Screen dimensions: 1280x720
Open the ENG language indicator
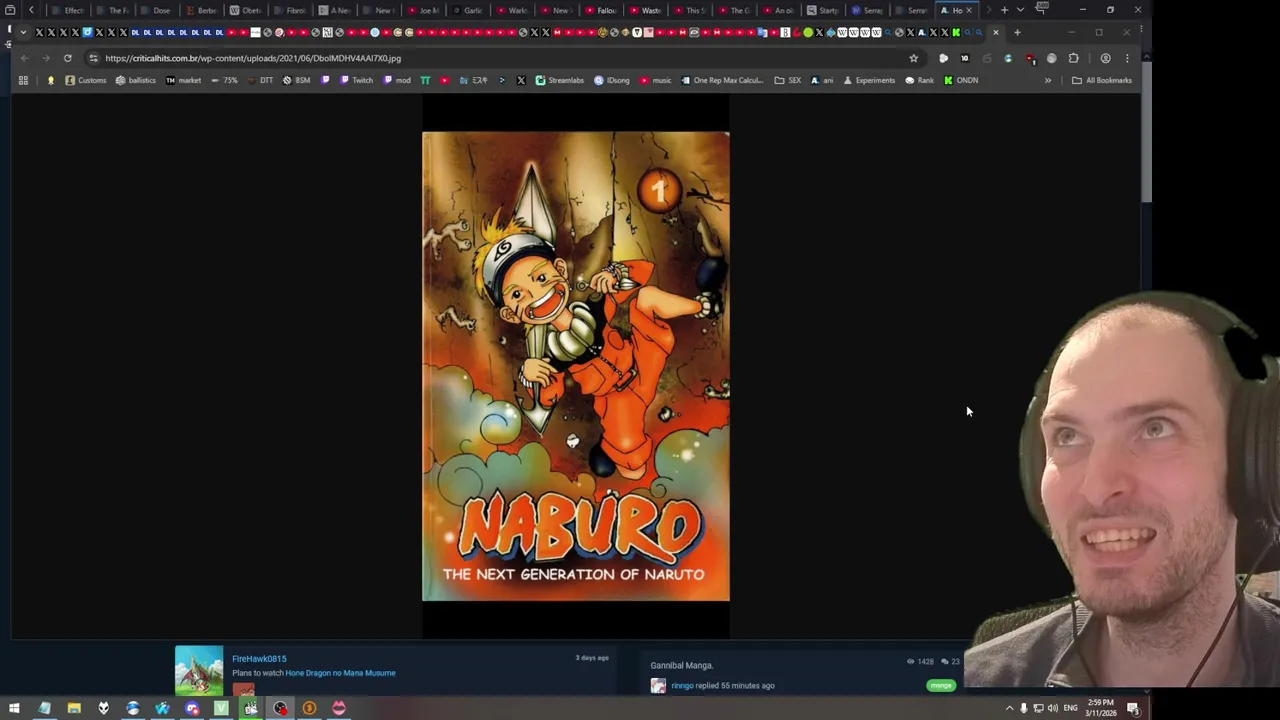1071,708
